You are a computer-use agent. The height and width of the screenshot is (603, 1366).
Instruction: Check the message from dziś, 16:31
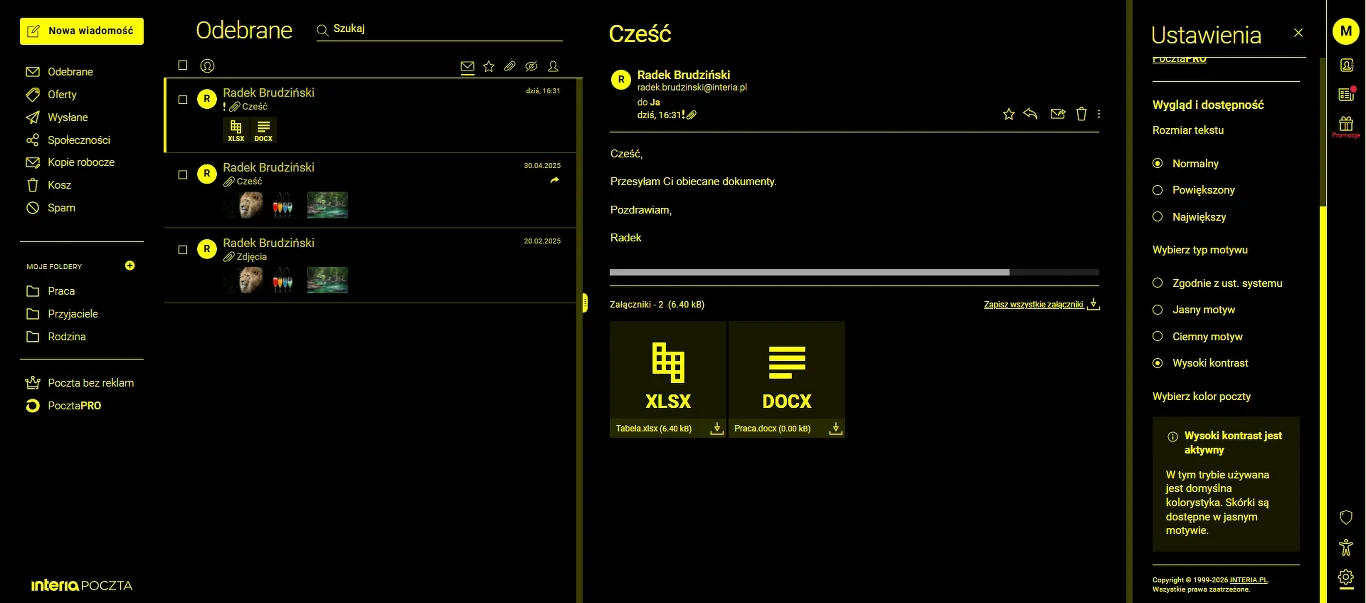[183, 99]
